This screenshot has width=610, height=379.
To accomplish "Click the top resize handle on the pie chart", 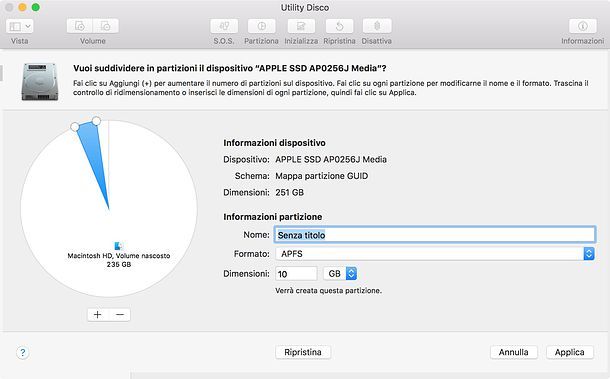I will tap(96, 121).
